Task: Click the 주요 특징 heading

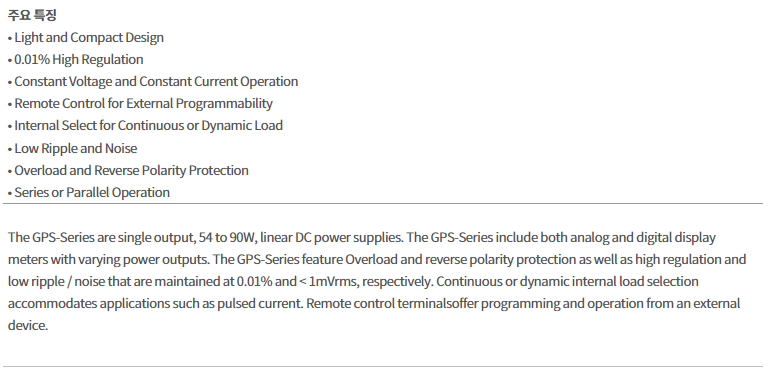Action: coord(32,15)
